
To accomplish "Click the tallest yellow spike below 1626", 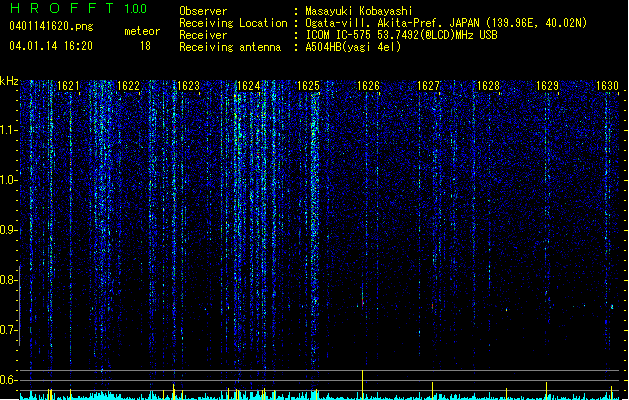I will pos(363,384).
